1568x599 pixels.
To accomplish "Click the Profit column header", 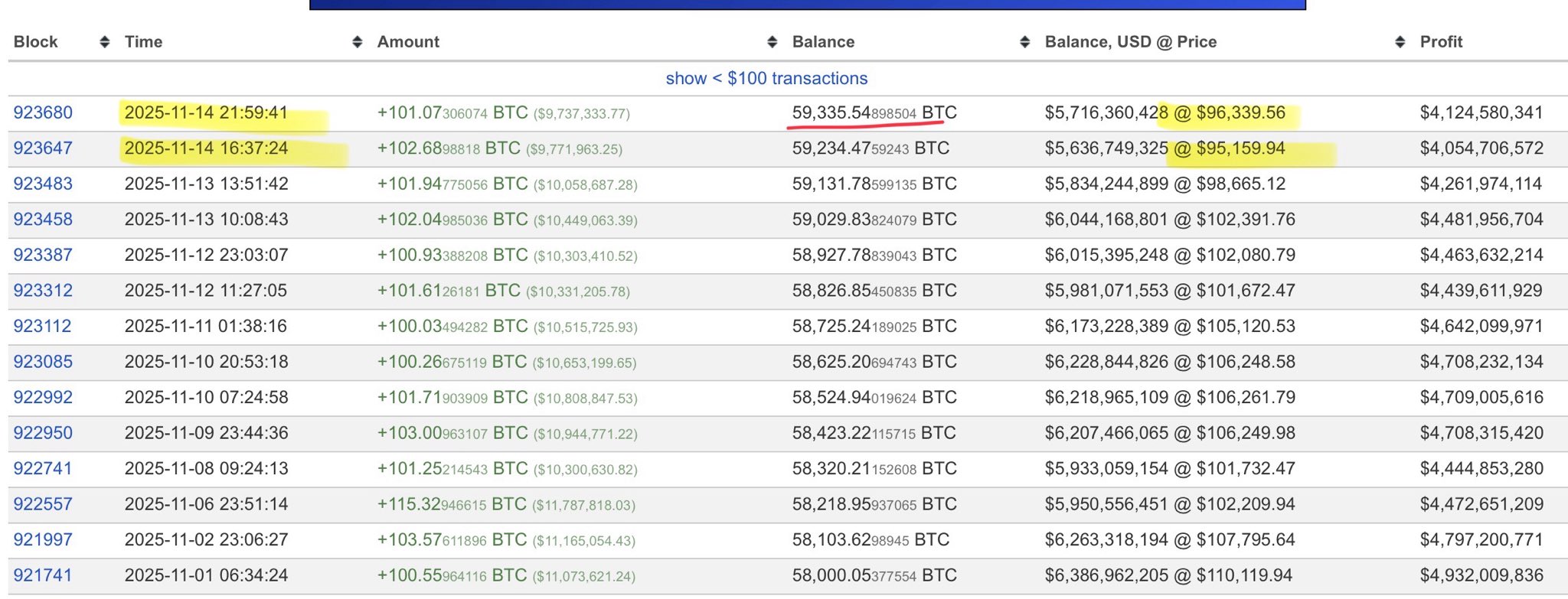I will pyautogui.click(x=1441, y=42).
